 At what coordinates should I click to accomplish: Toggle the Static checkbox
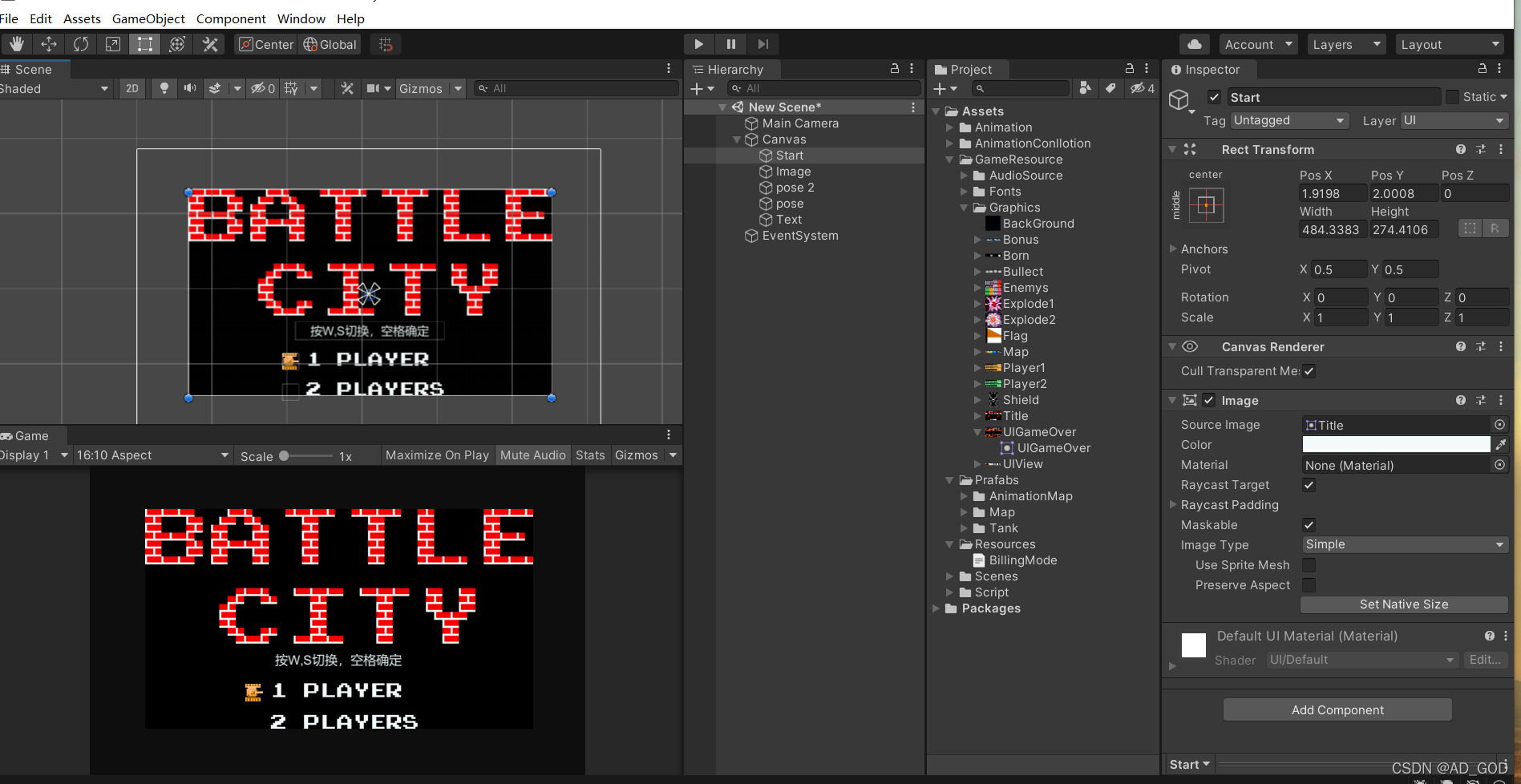pos(1452,97)
